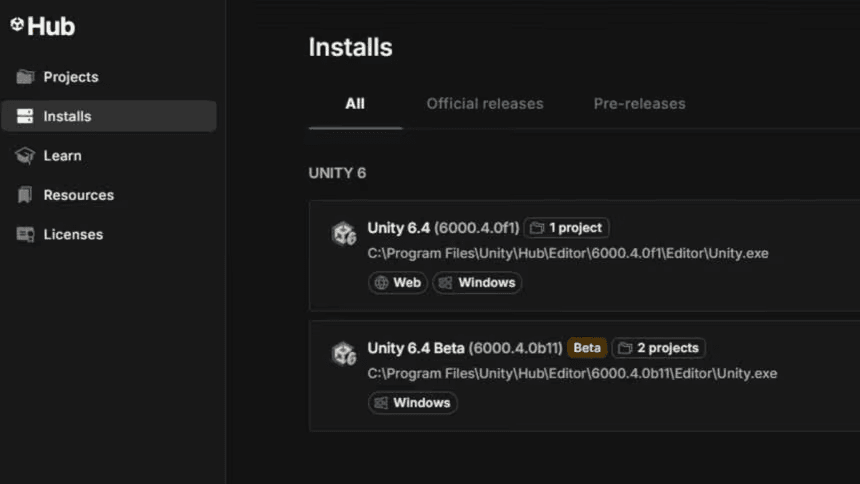Image resolution: width=860 pixels, height=484 pixels.
Task: Switch to the All tab
Action: coord(355,104)
